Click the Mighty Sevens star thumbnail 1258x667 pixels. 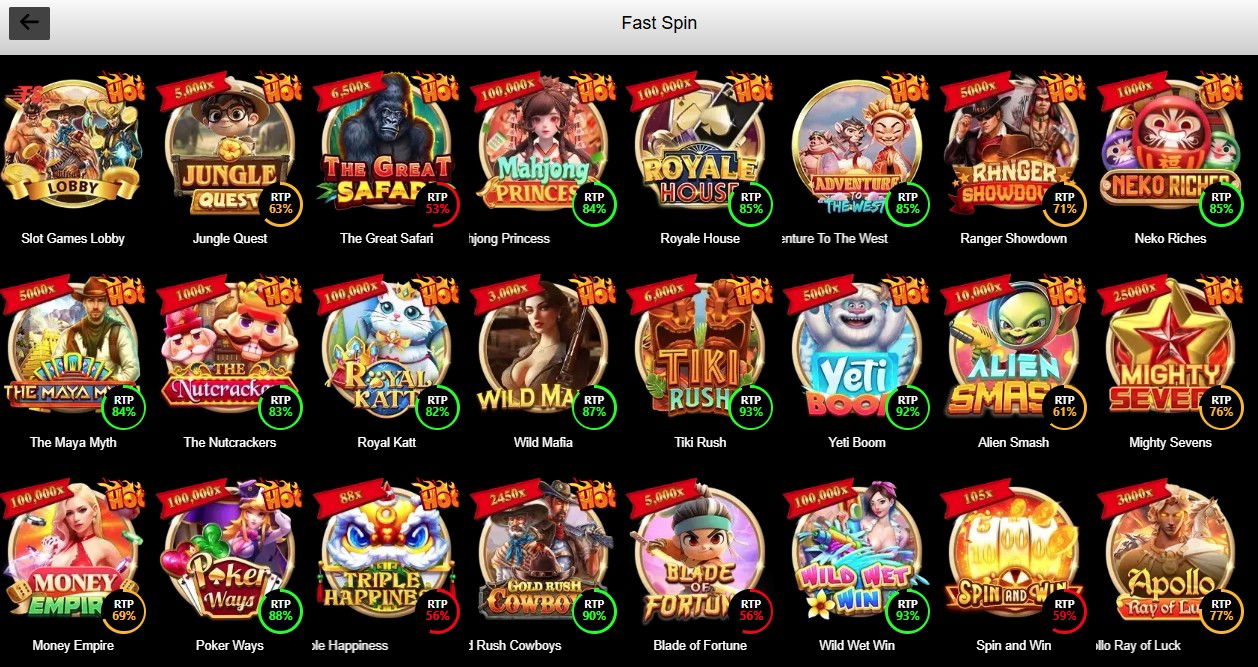coord(1170,350)
